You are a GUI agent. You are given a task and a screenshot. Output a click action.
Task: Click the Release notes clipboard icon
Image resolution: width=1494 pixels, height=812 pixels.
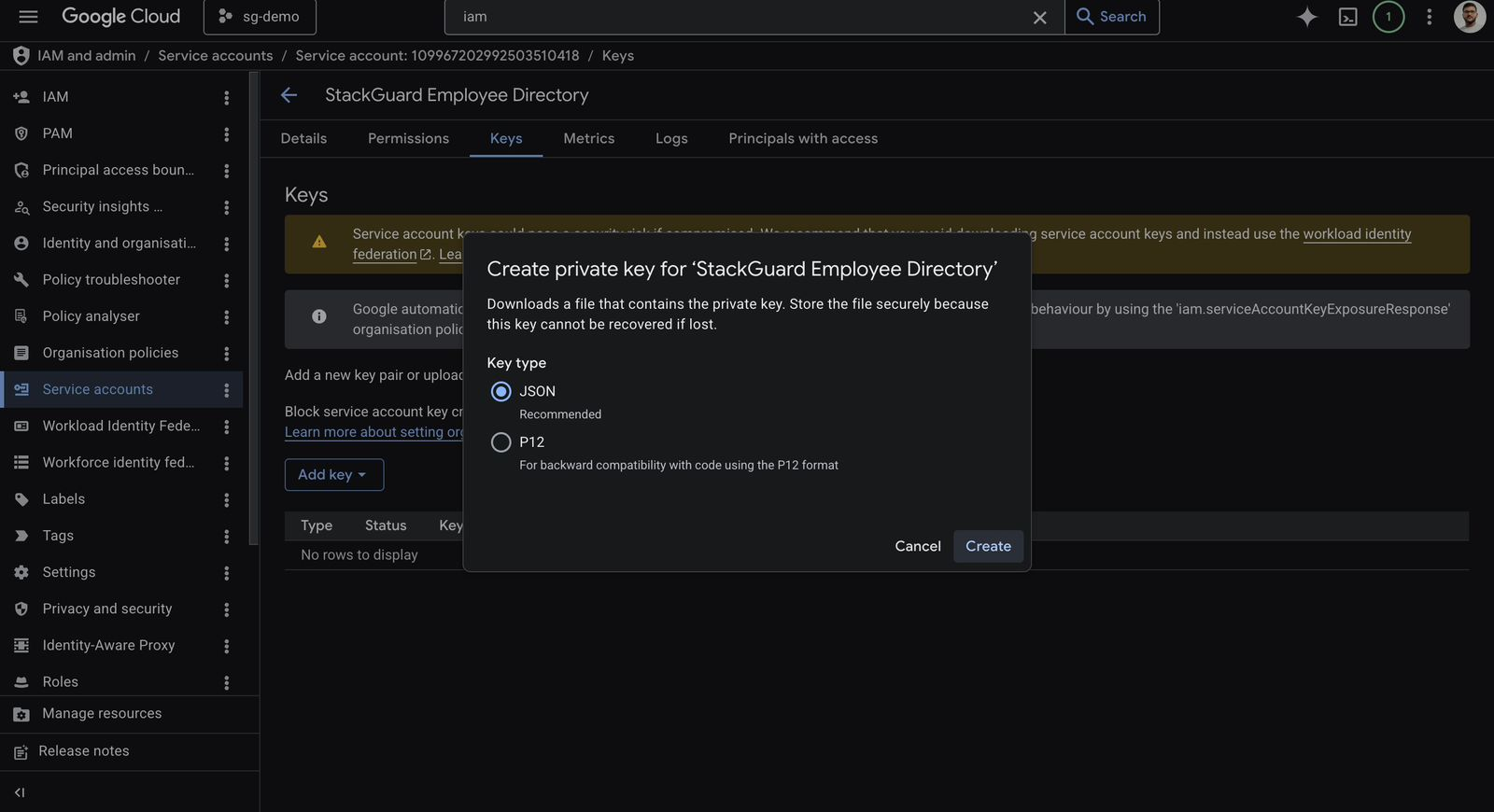pos(21,751)
